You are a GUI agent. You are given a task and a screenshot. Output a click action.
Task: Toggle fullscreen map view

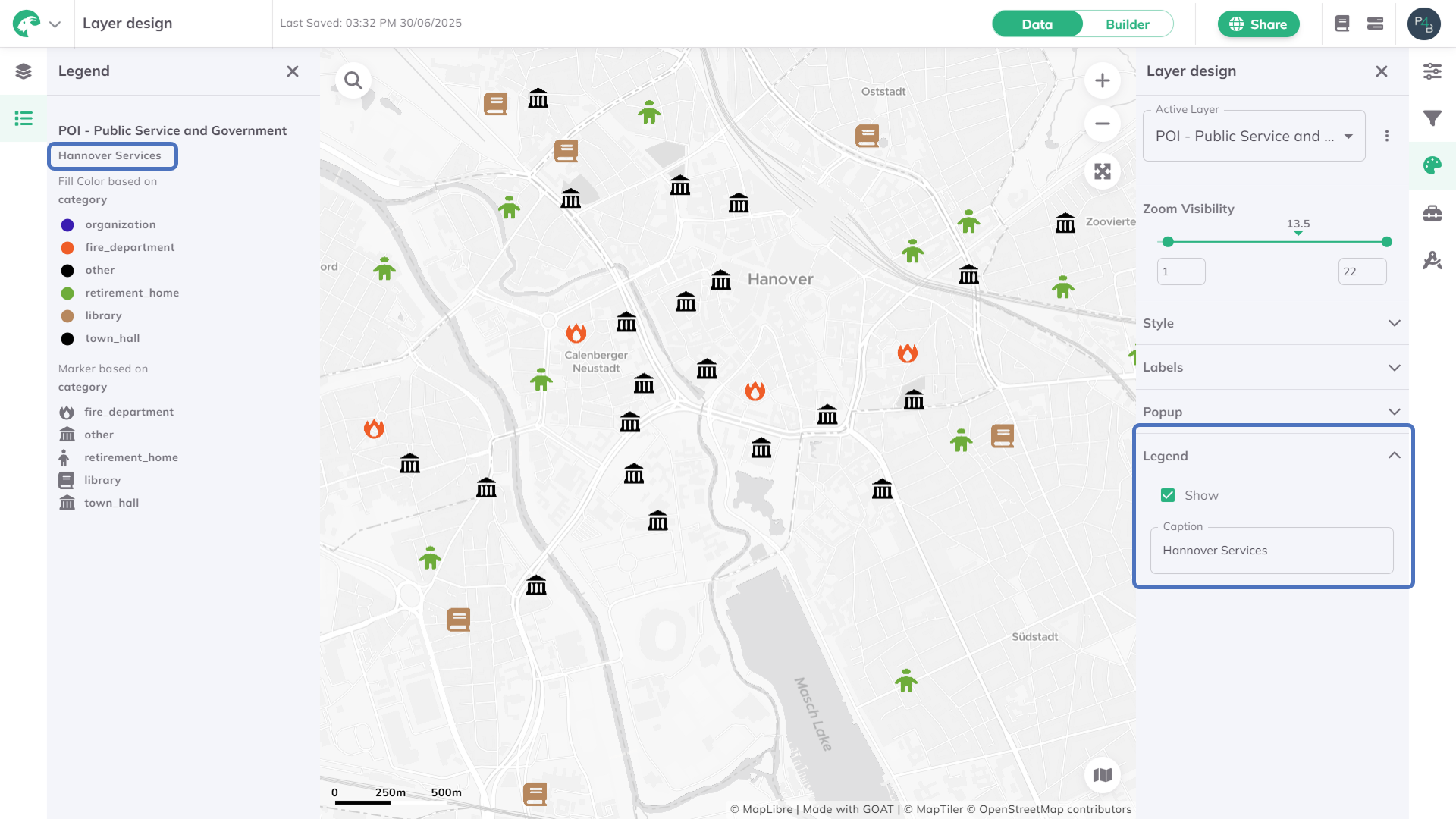point(1103,171)
